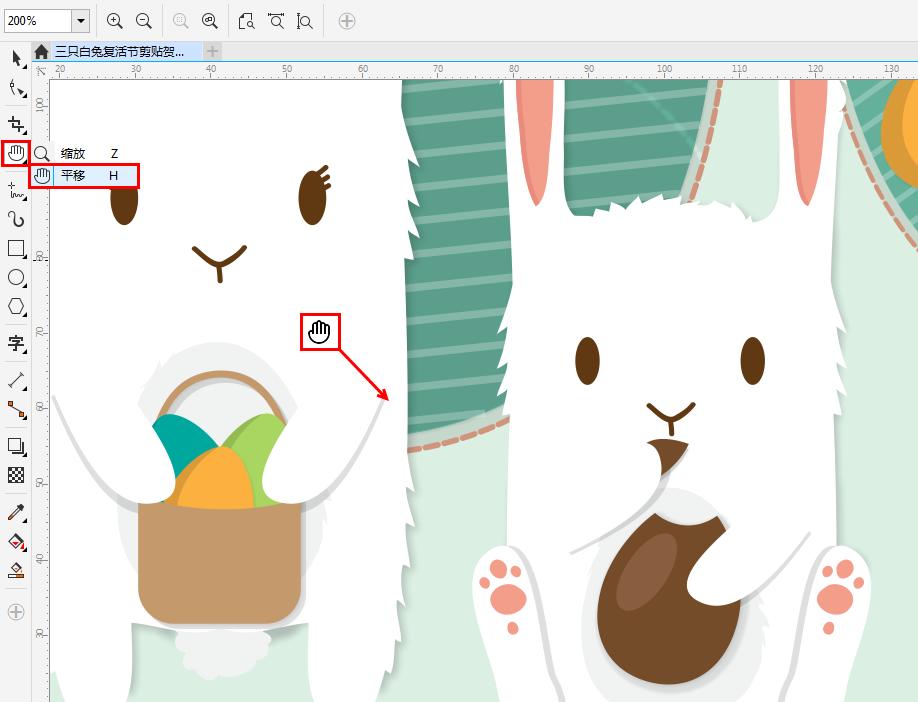This screenshot has height=702, width=918.
Task: Click the Zoom Out magnifier button
Action: [x=144, y=21]
